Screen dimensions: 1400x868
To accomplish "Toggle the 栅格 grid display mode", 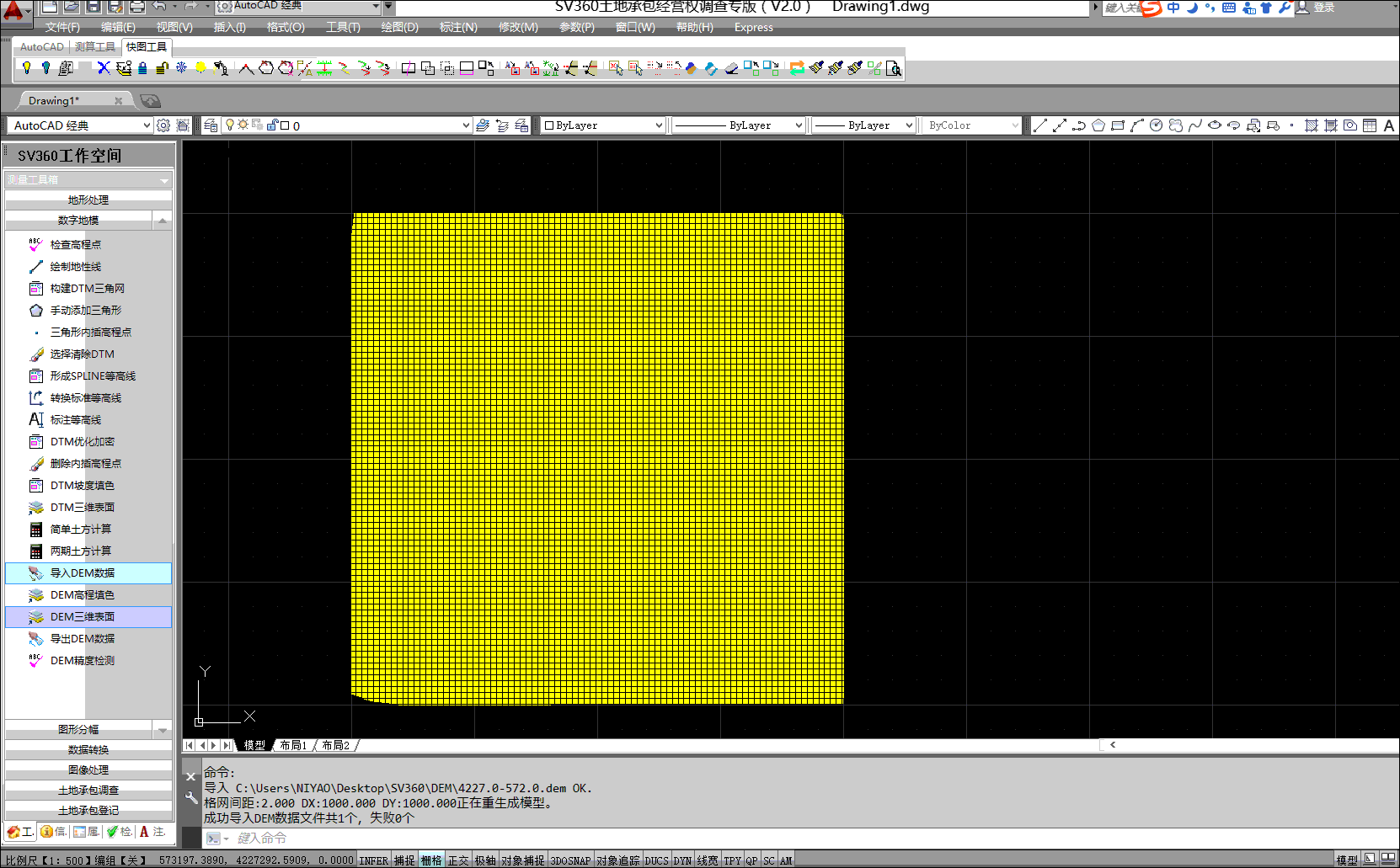I will pos(431,860).
